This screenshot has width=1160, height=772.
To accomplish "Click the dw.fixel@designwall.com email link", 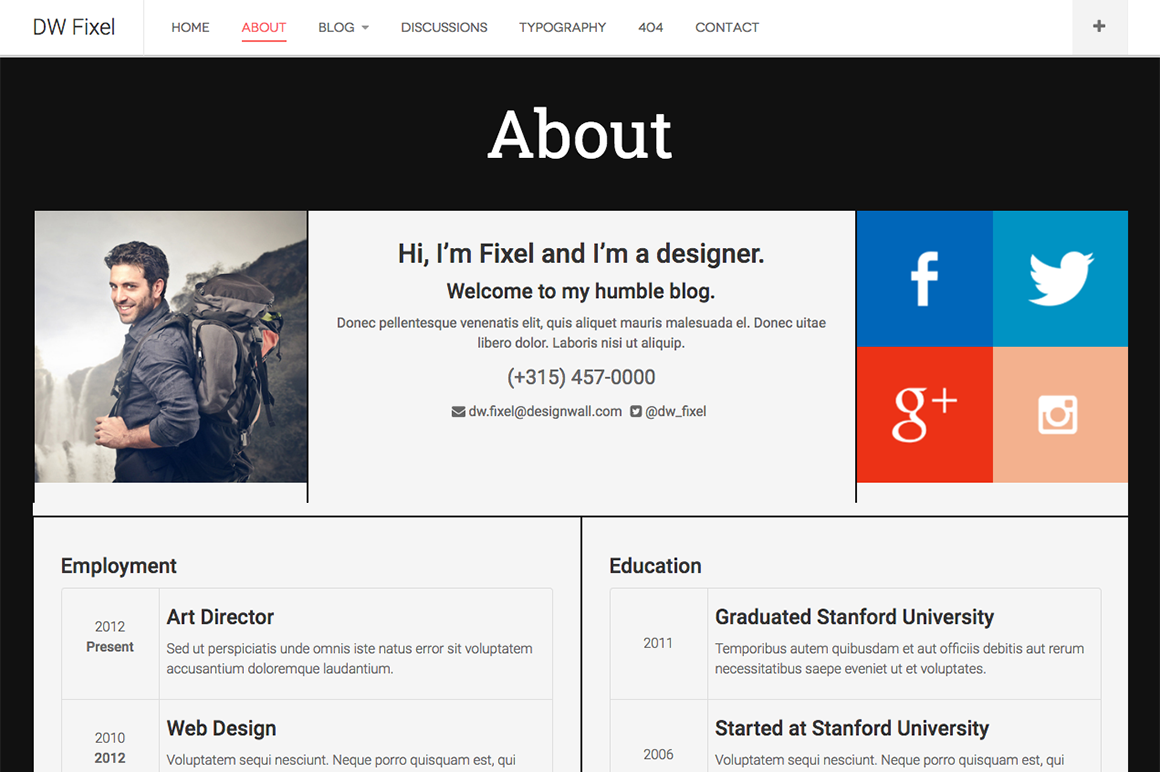I will click(545, 411).
